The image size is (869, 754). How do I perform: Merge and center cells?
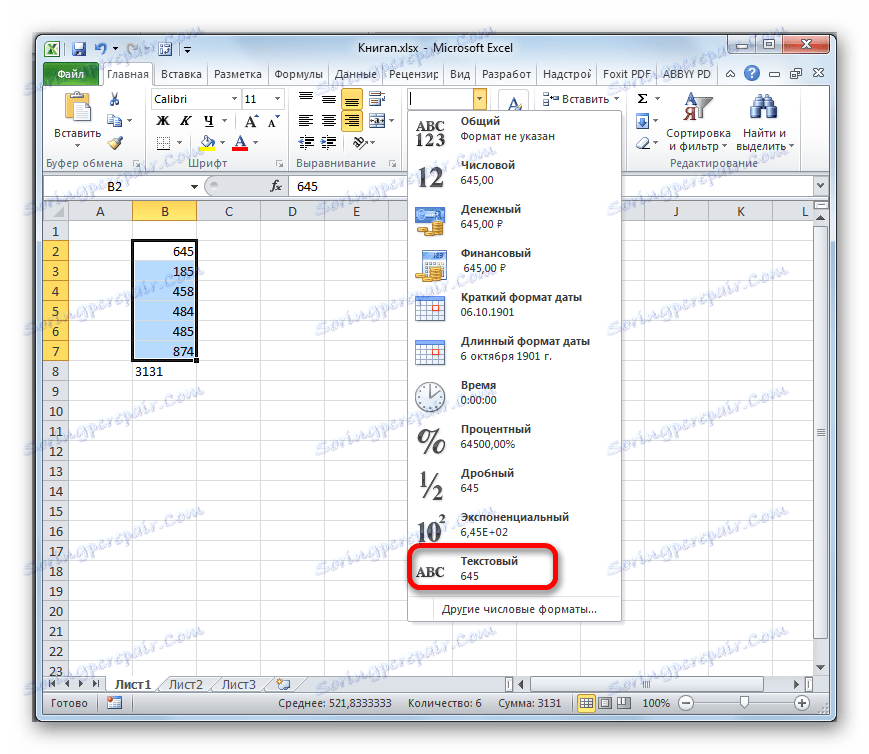point(377,120)
